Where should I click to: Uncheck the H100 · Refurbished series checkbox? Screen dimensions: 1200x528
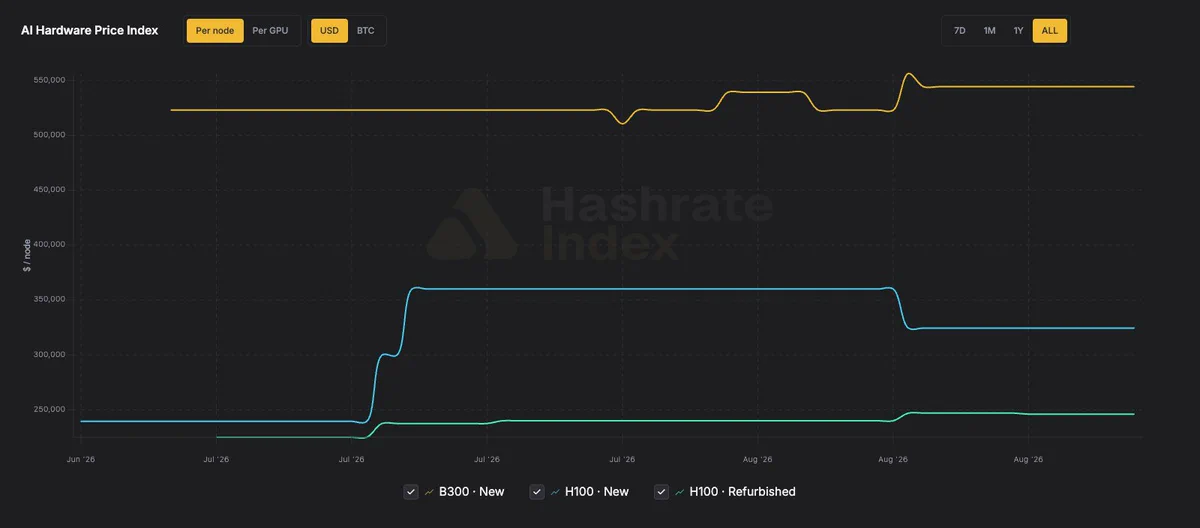pyautogui.click(x=661, y=492)
